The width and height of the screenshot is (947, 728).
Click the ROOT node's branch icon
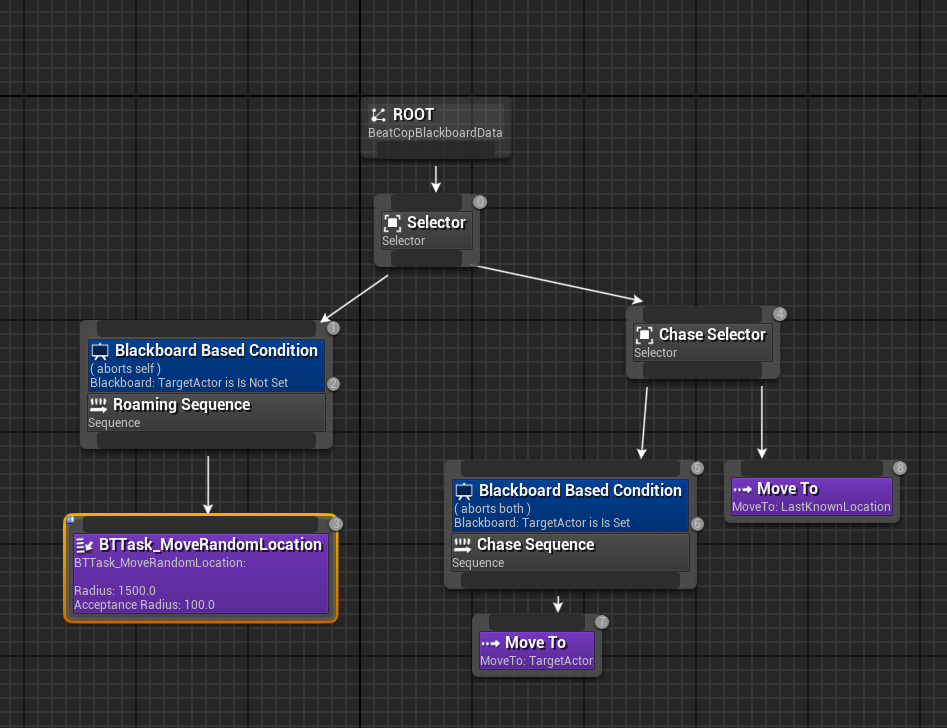tap(378, 115)
